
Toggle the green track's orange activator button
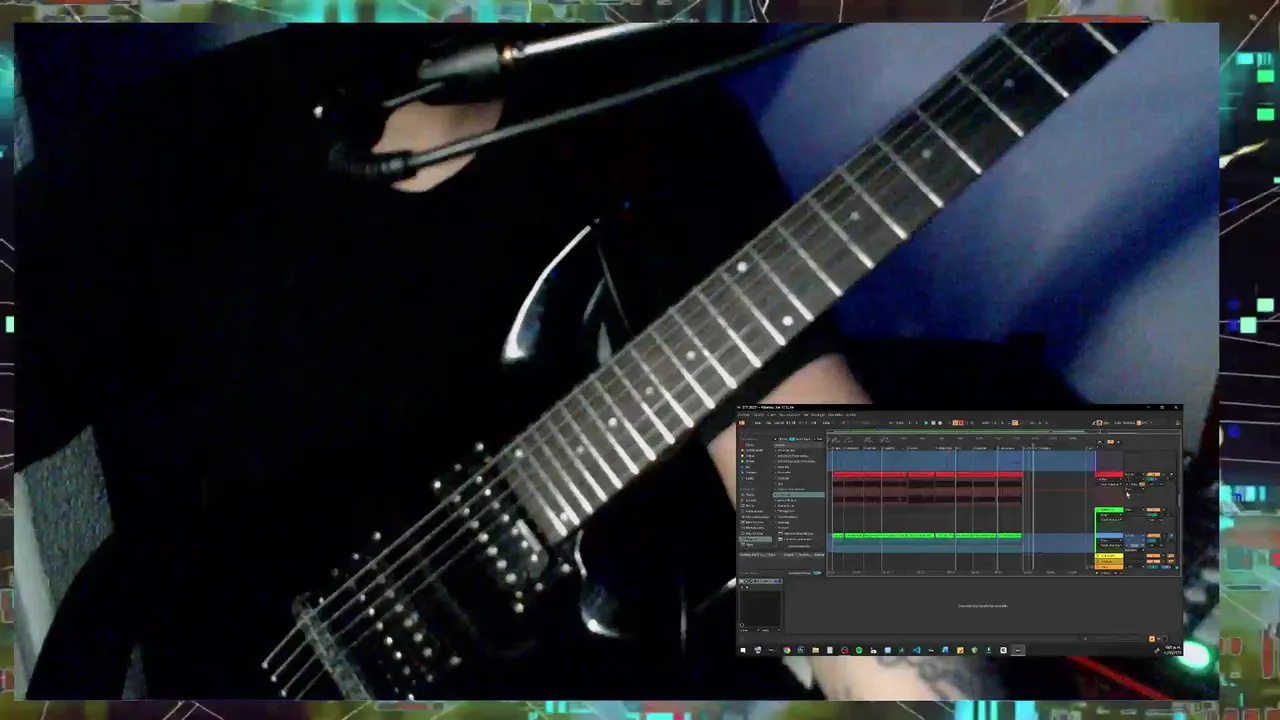click(x=1153, y=510)
